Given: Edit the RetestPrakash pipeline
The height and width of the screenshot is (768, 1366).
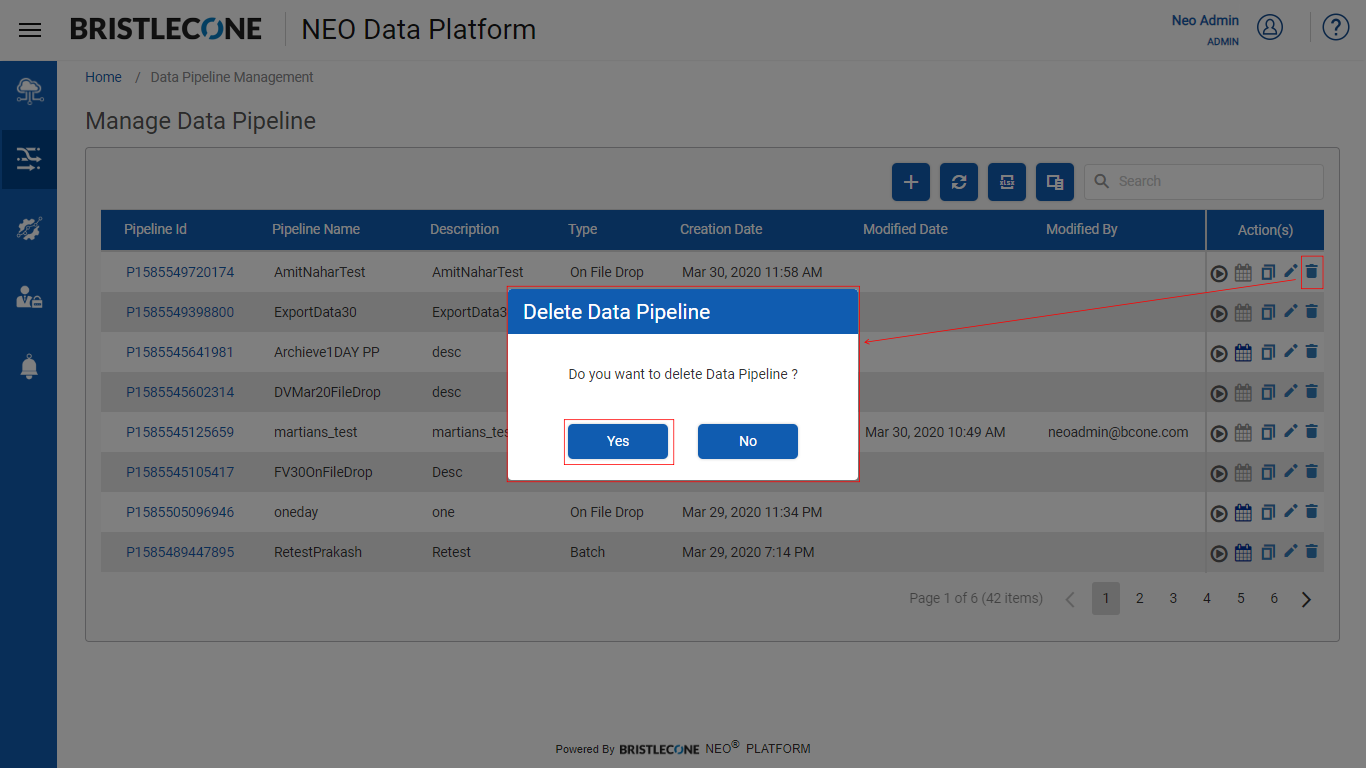Looking at the screenshot, I should [1290, 551].
